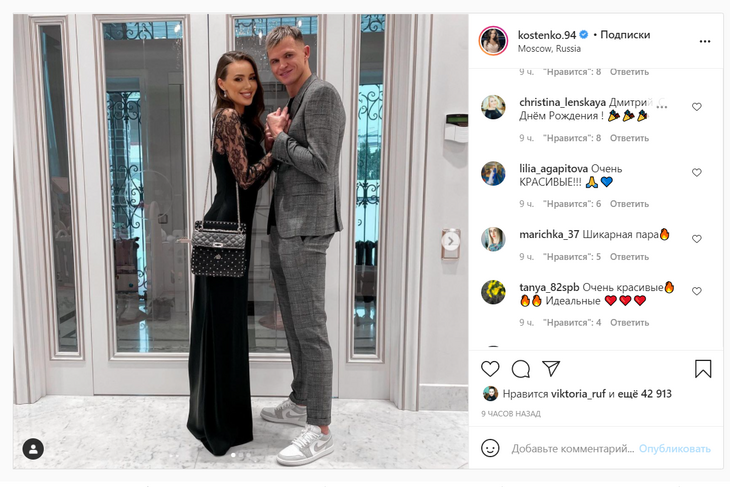Click the Подписки following button
The image size is (730, 487).
(625, 34)
